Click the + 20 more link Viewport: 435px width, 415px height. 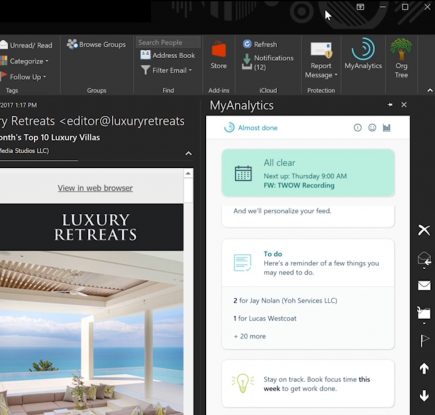click(x=250, y=336)
